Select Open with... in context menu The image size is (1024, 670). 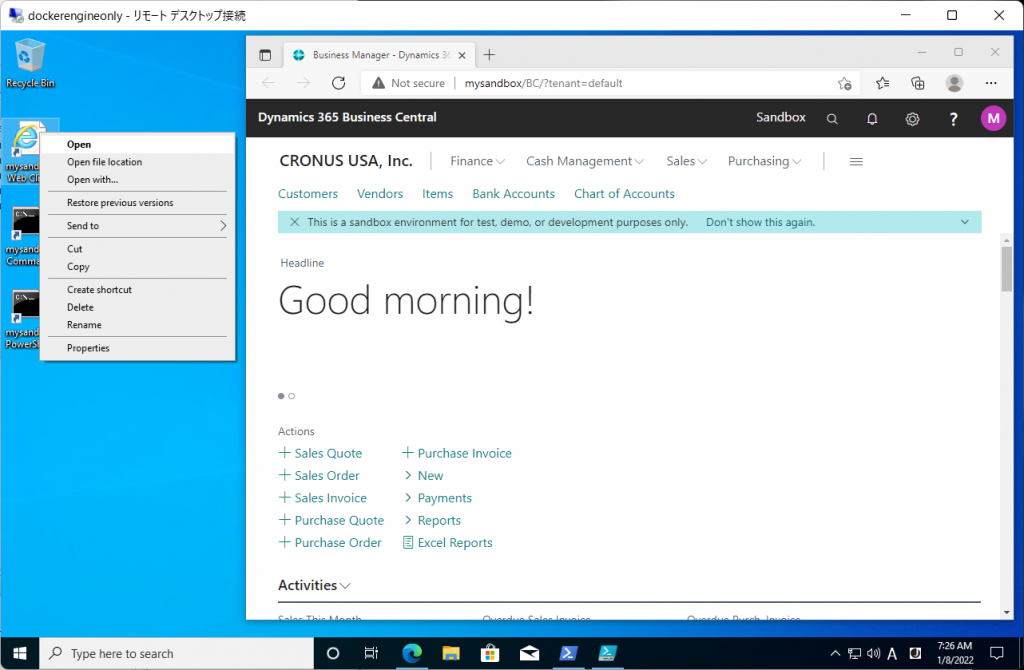click(137, 180)
